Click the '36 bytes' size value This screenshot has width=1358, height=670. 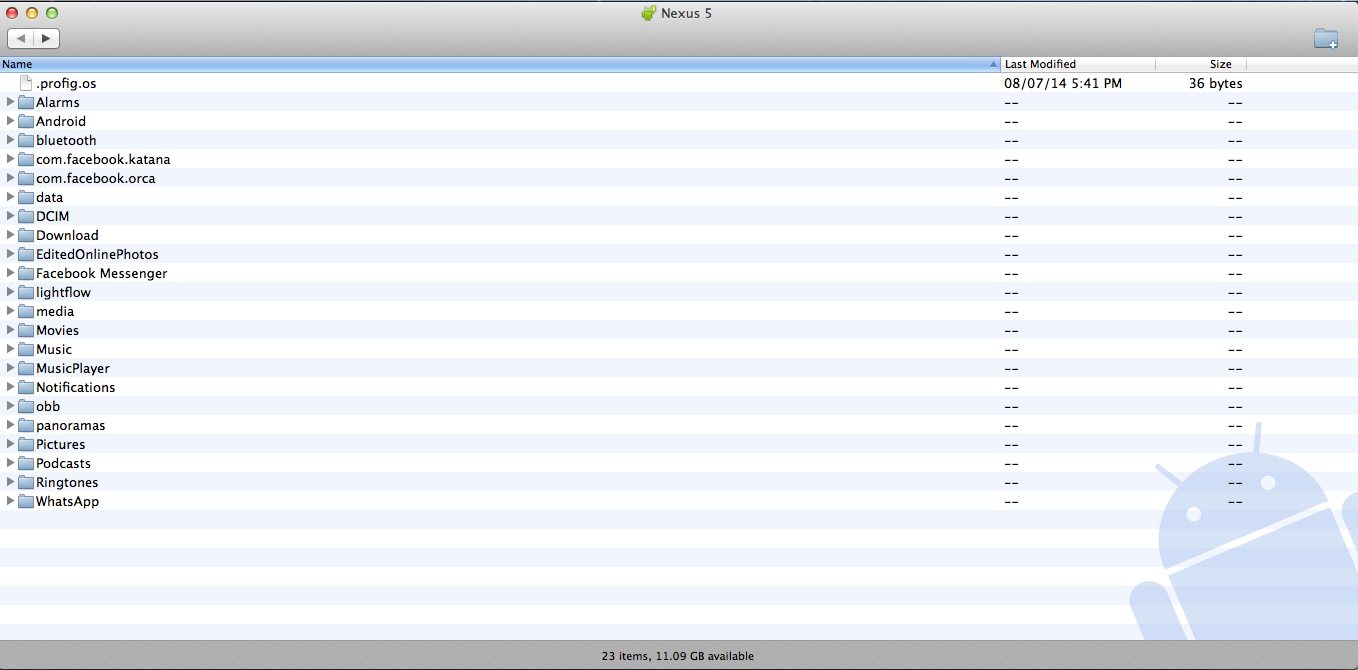(x=1216, y=83)
